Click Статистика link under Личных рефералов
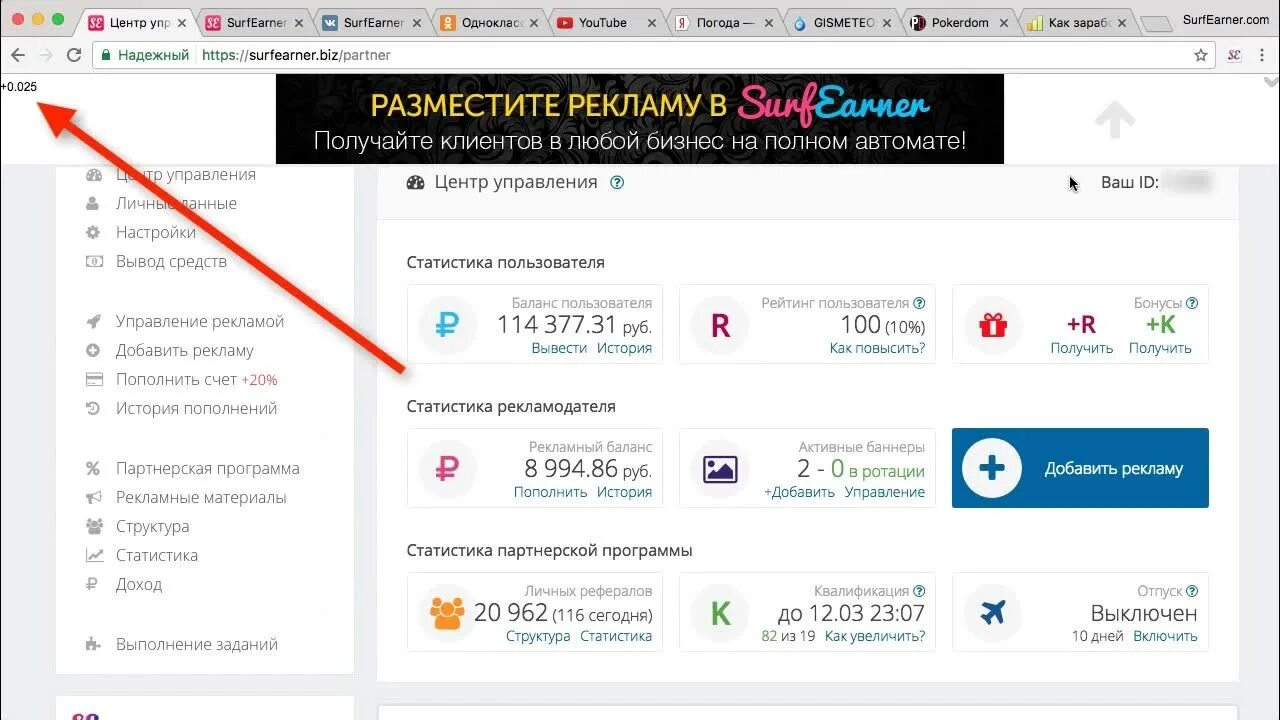This screenshot has width=1280, height=720. (x=616, y=636)
